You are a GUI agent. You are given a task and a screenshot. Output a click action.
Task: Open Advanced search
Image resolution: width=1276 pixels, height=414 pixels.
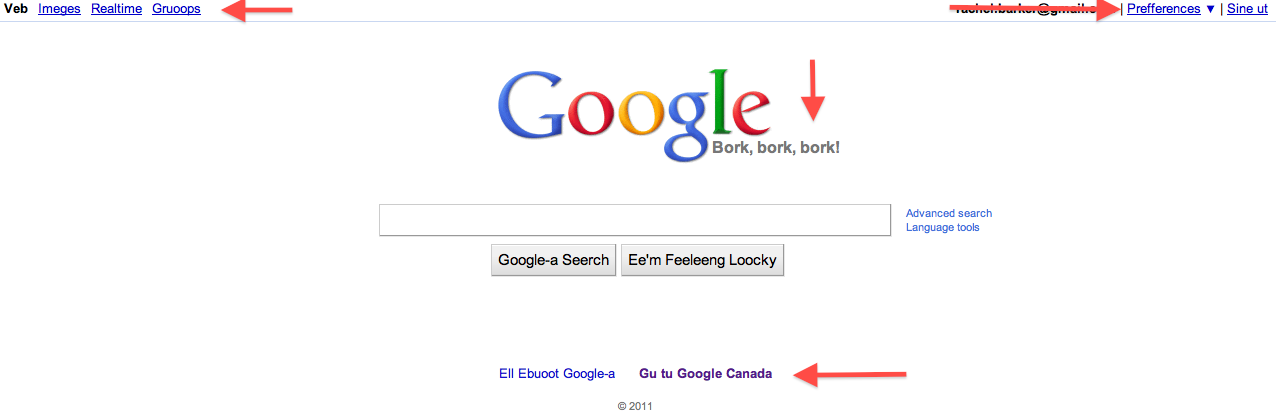coord(949,213)
